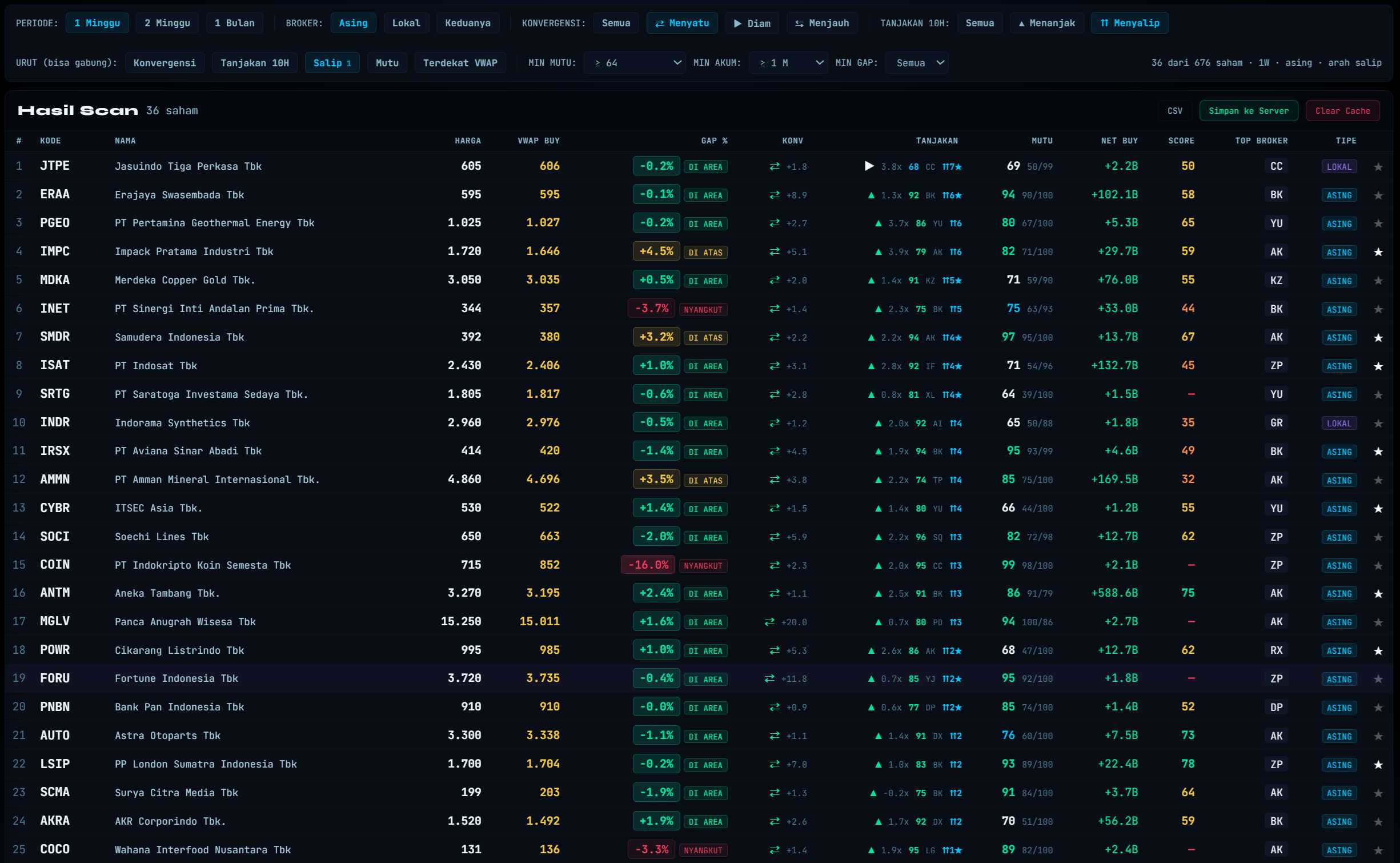Select Semua in Tanjakan 10H filter
The width and height of the screenshot is (1400, 863).
pos(980,23)
